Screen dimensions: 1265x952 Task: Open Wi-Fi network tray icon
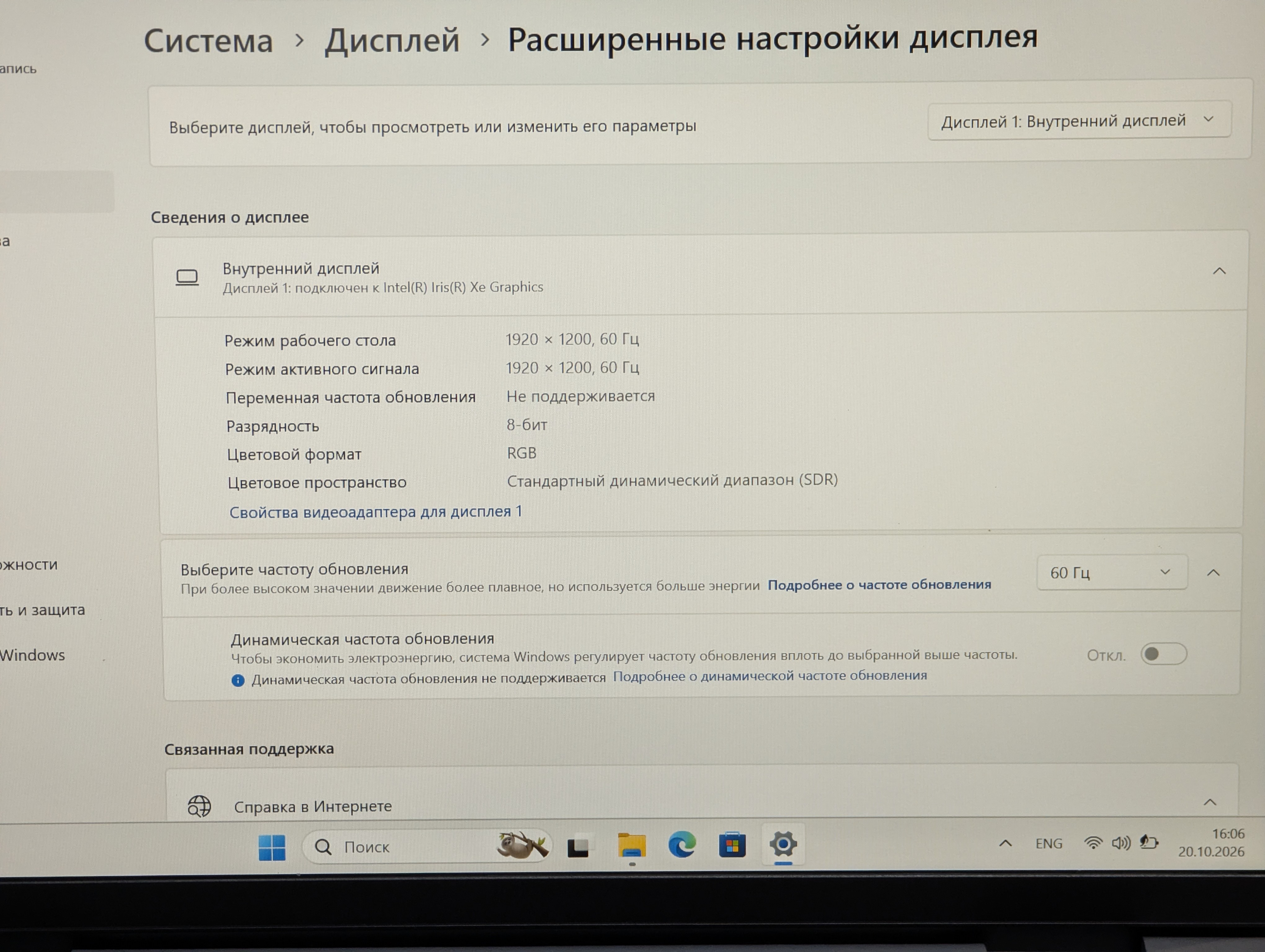pyautogui.click(x=1093, y=843)
